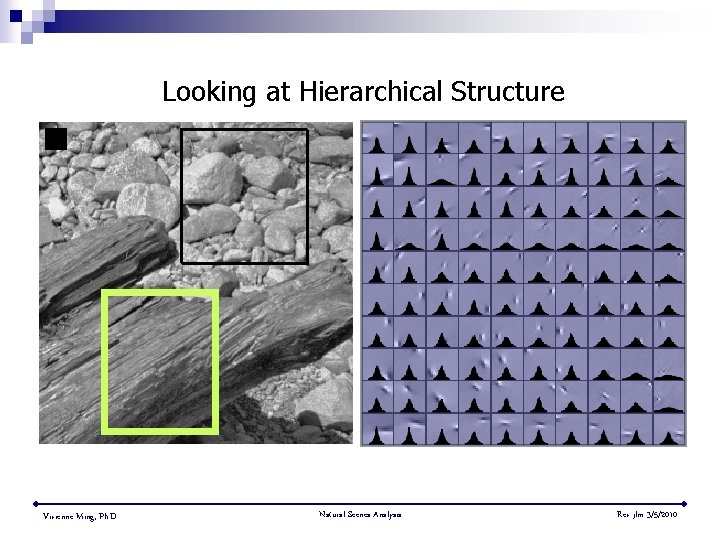Screen dimensions: 720x540
Task: Click the small solid black square on photo
Action: tap(56, 139)
